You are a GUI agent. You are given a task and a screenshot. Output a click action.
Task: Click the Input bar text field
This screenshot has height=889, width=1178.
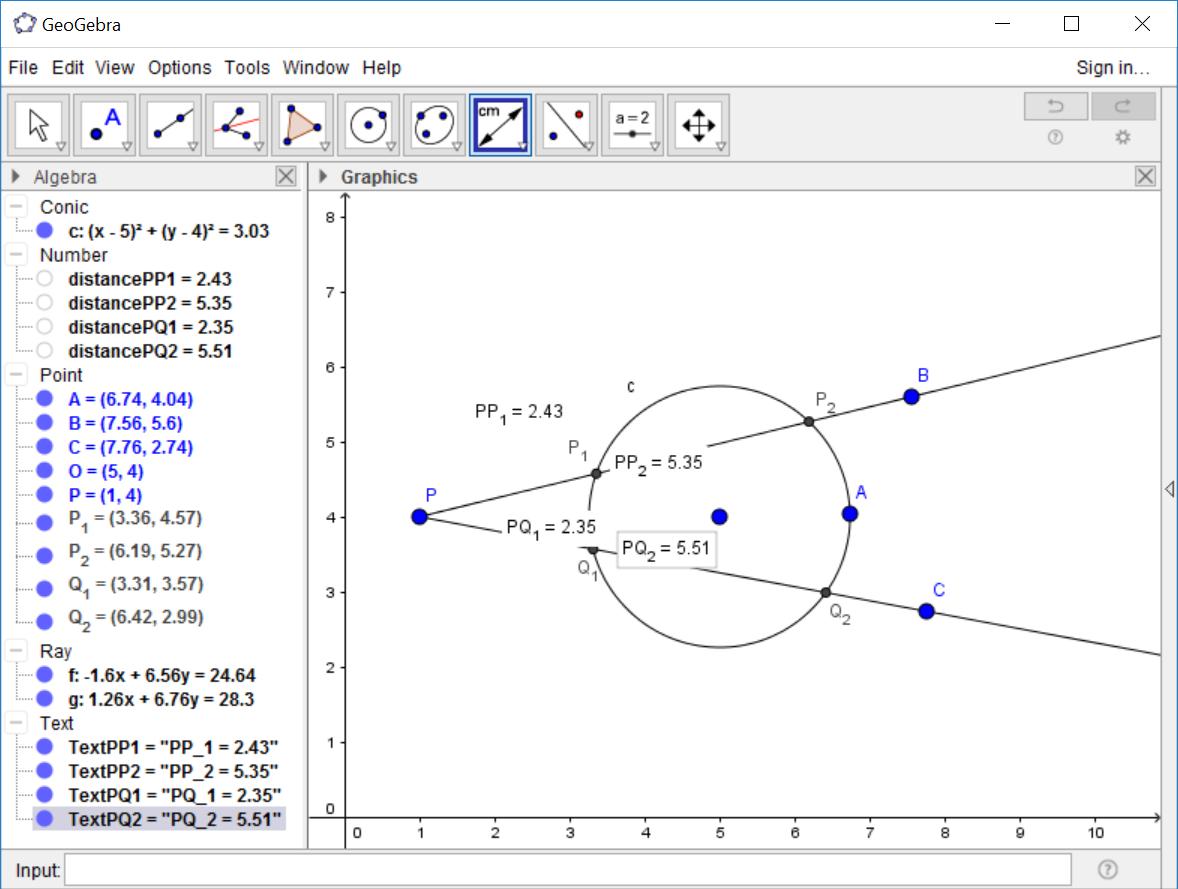pyautogui.click(x=567, y=870)
